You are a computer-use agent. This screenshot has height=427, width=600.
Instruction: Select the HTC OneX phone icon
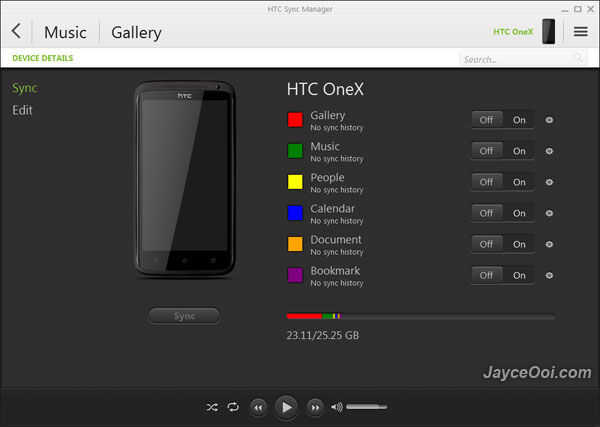[x=548, y=31]
